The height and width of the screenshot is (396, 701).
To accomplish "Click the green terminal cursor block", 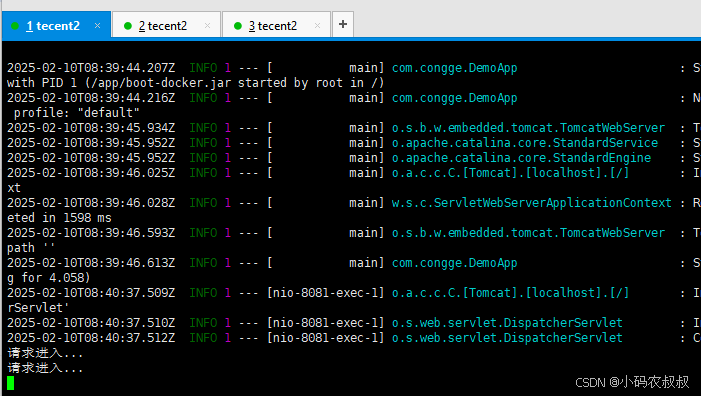I will 11,383.
